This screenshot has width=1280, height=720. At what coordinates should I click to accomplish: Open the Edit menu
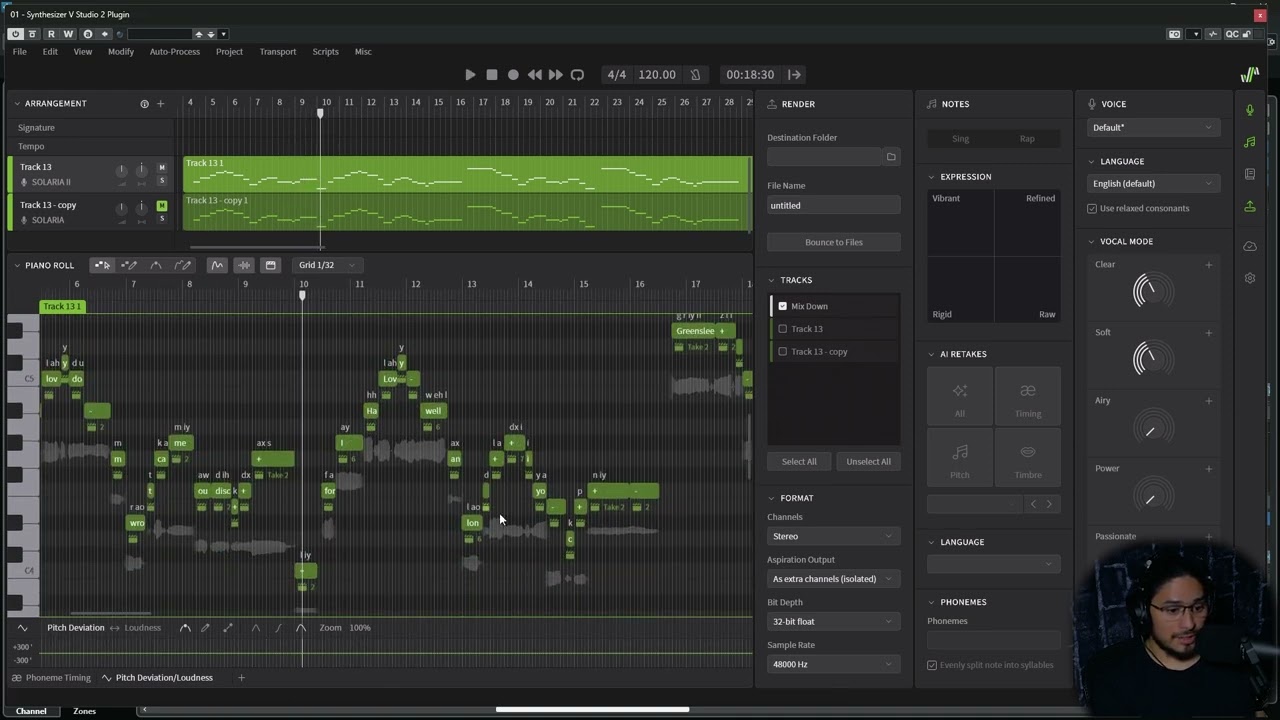(50, 52)
